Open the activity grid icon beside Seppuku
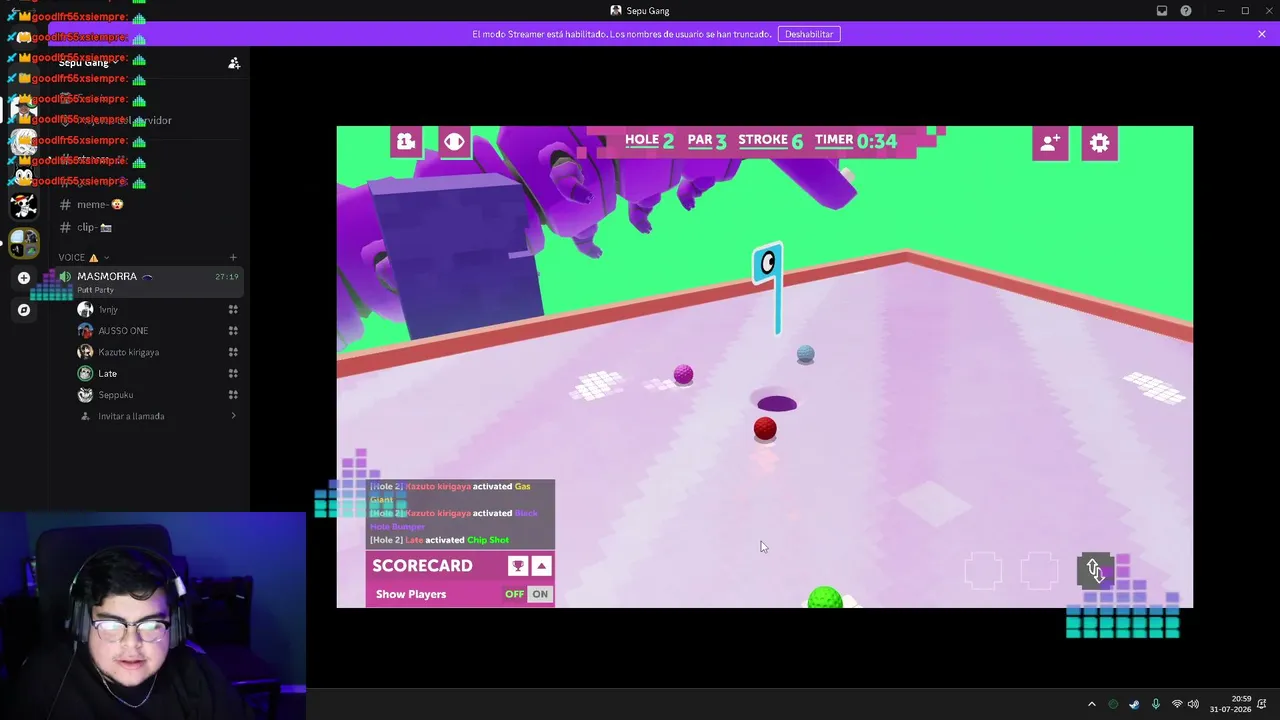1280x720 pixels. pos(233,395)
